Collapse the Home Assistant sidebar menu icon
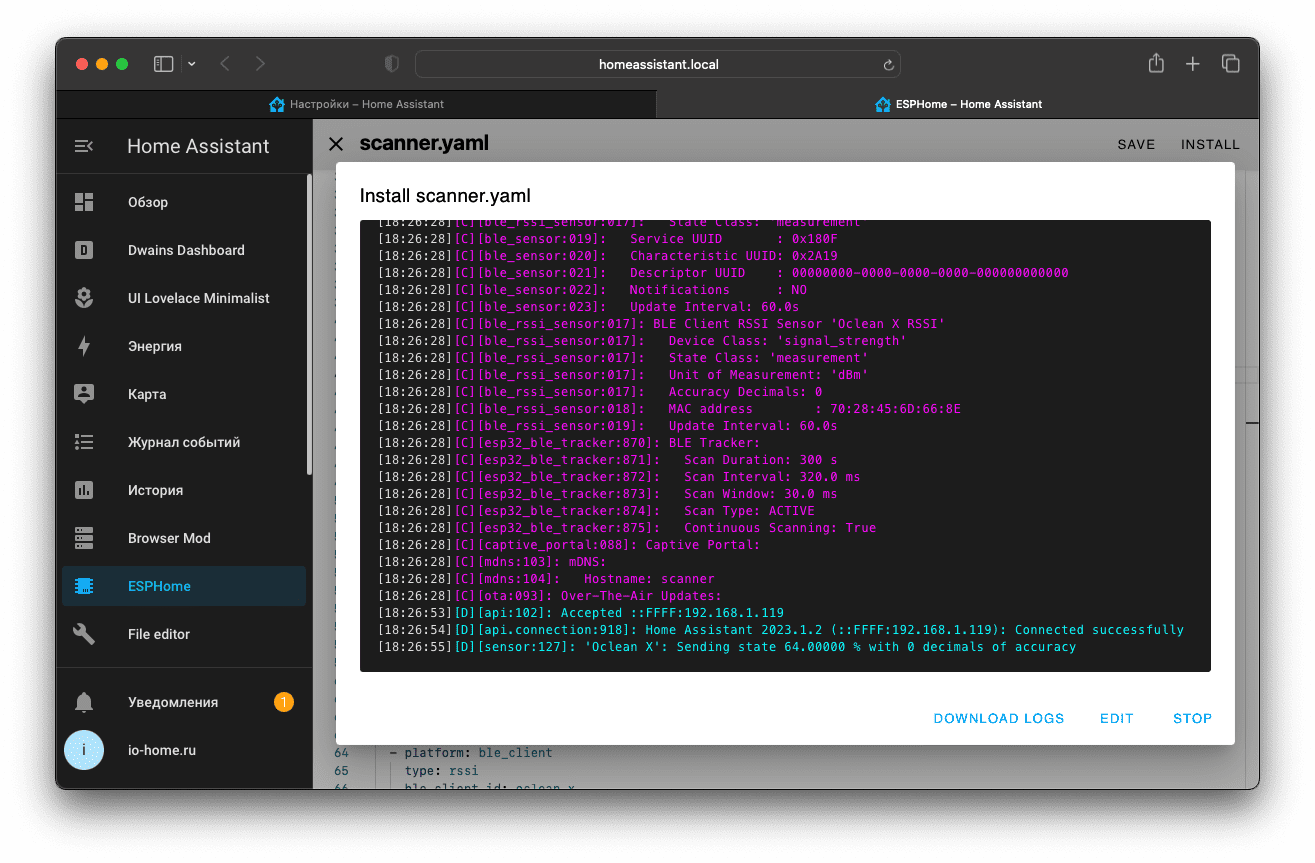1315x863 pixels. tap(84, 146)
